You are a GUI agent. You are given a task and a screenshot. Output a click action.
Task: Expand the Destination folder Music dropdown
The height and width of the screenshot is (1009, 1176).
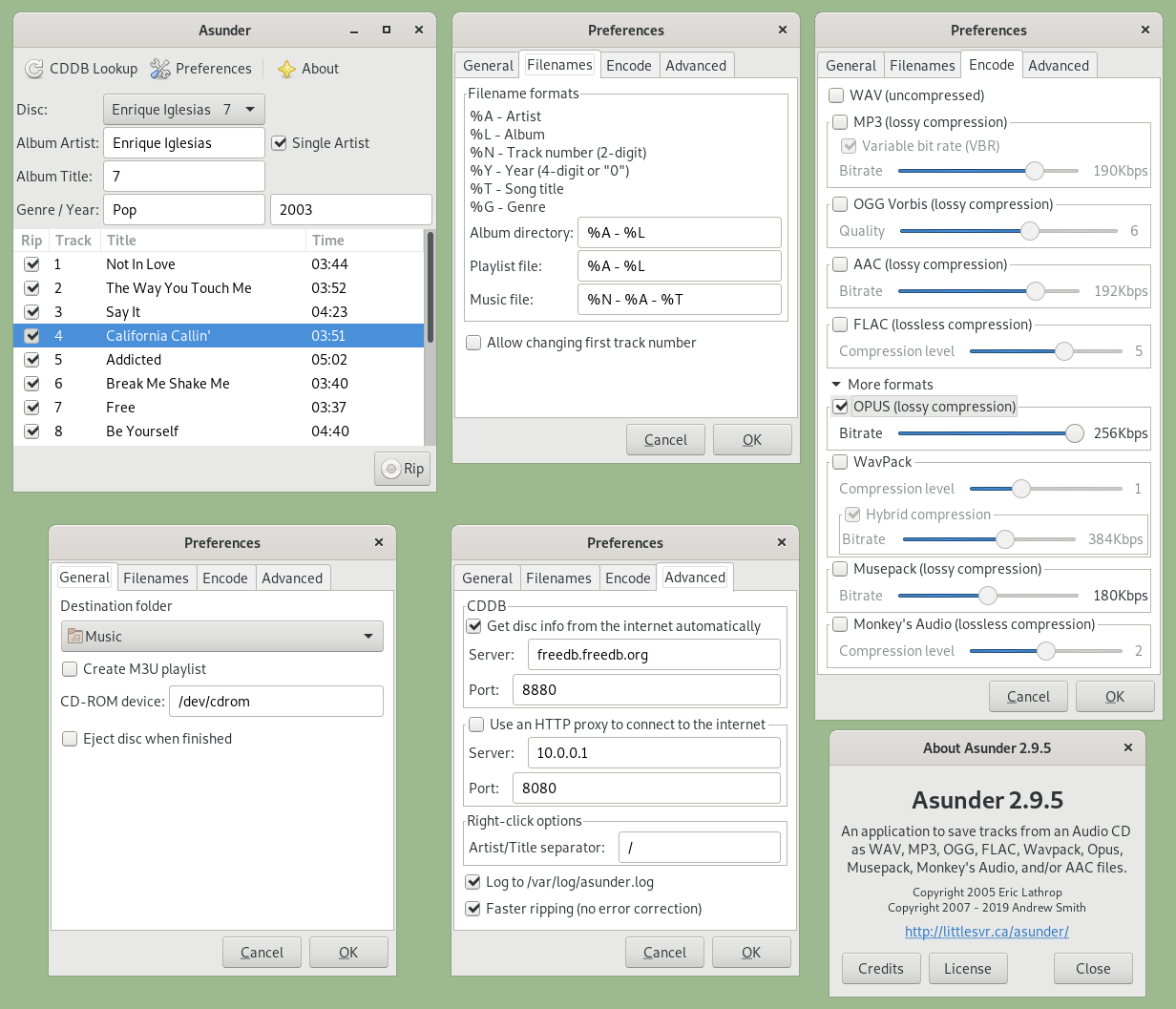368,637
